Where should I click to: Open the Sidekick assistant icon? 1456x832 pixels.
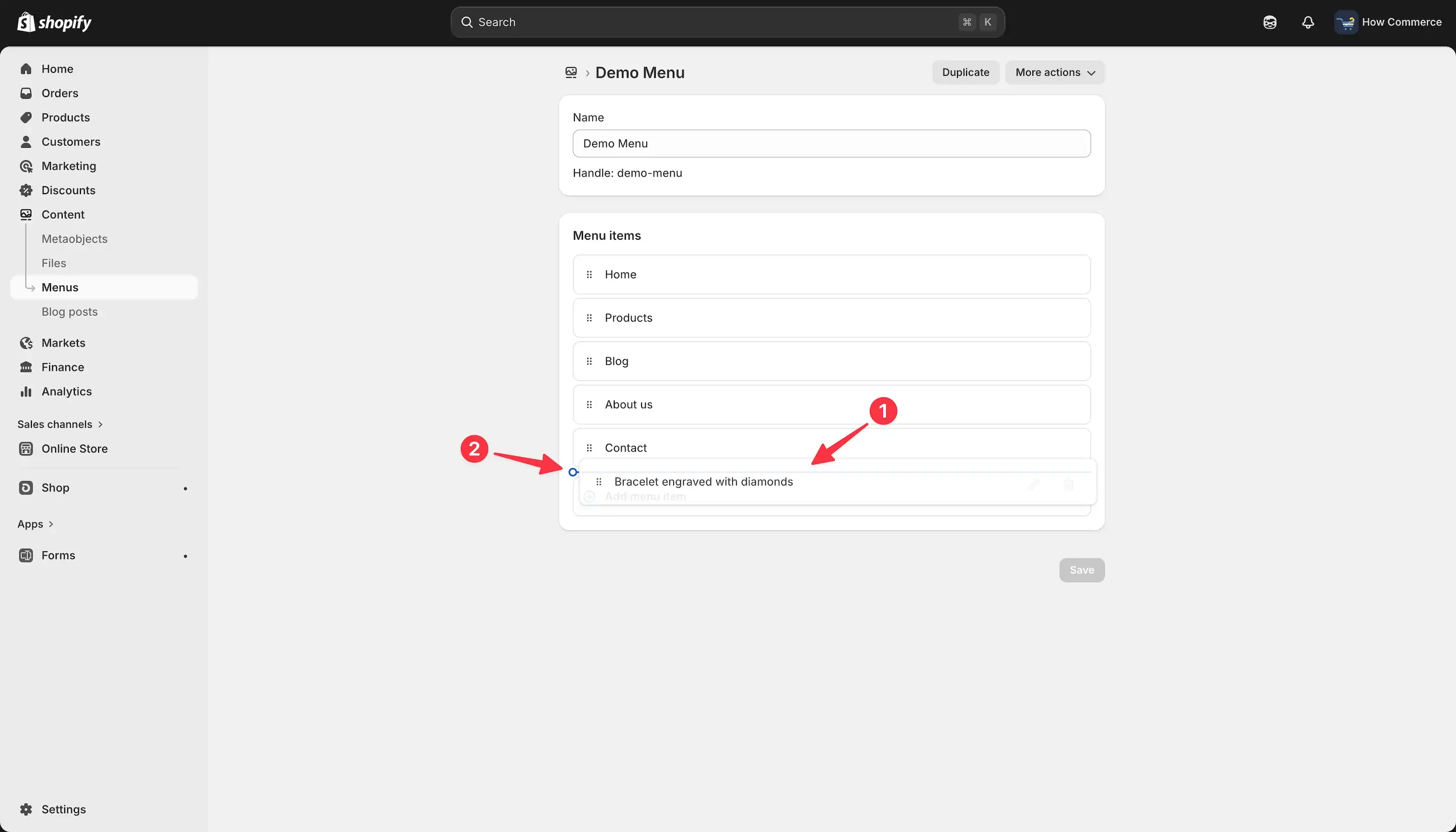(1270, 22)
